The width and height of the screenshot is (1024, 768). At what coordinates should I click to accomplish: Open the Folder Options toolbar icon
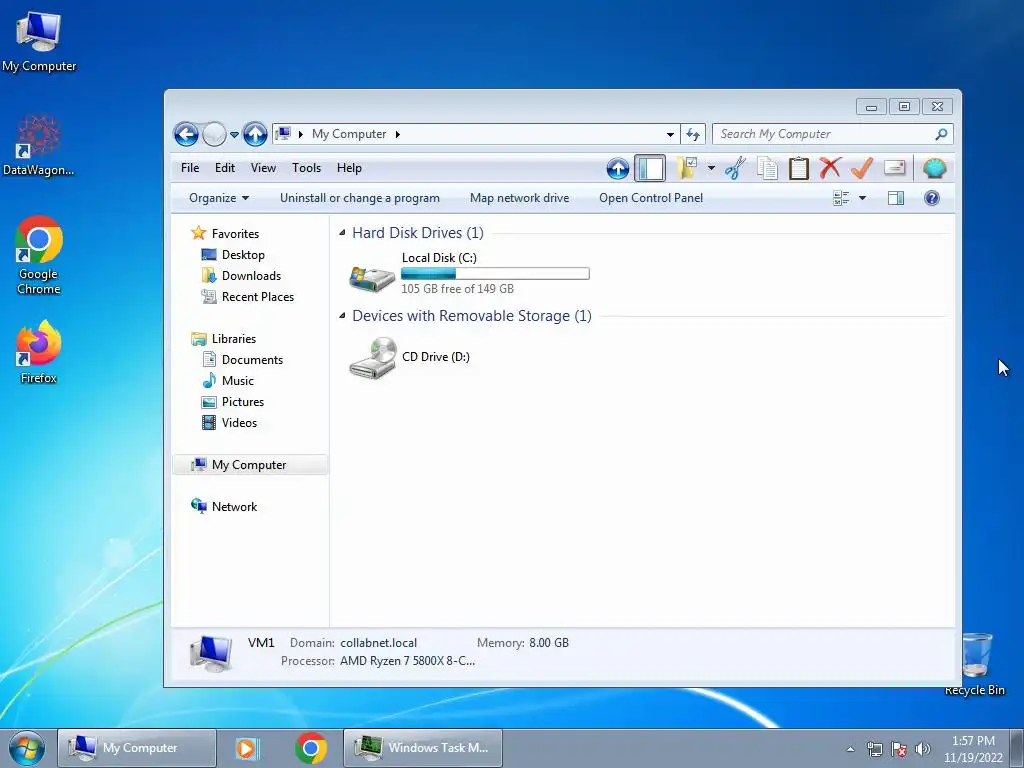tap(686, 168)
